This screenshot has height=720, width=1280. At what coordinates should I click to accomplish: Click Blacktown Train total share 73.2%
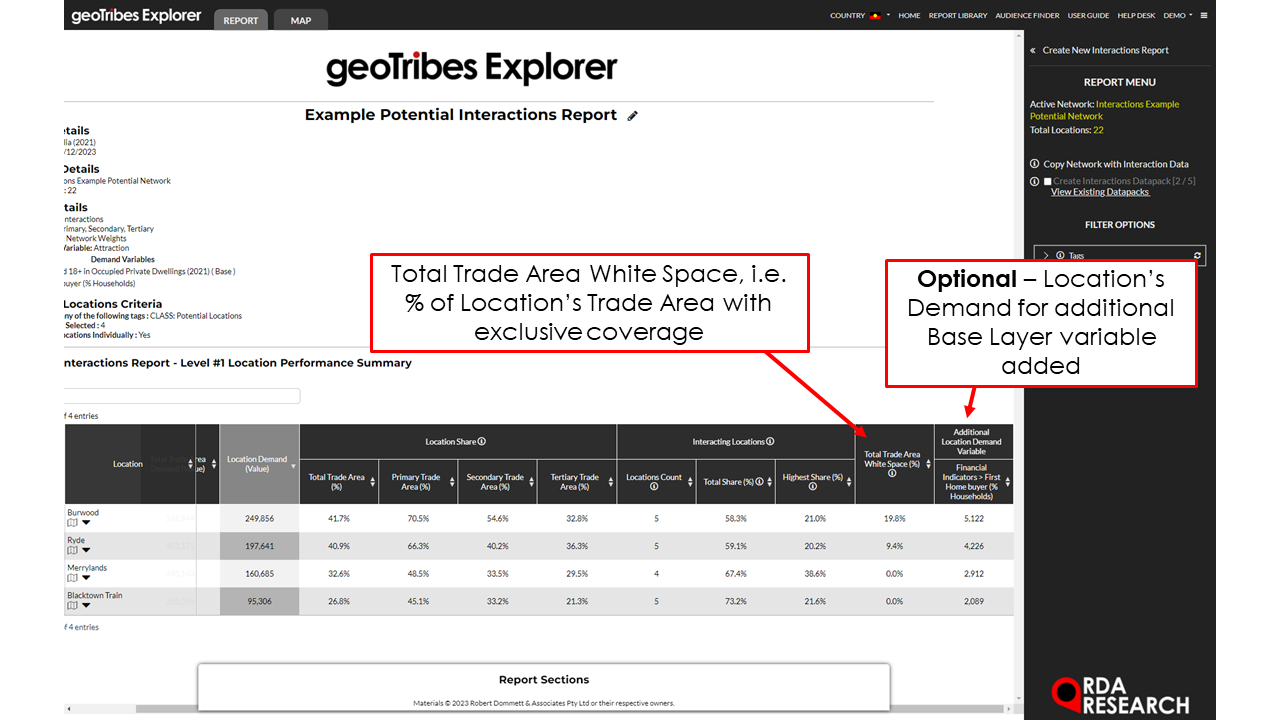pyautogui.click(x=736, y=601)
